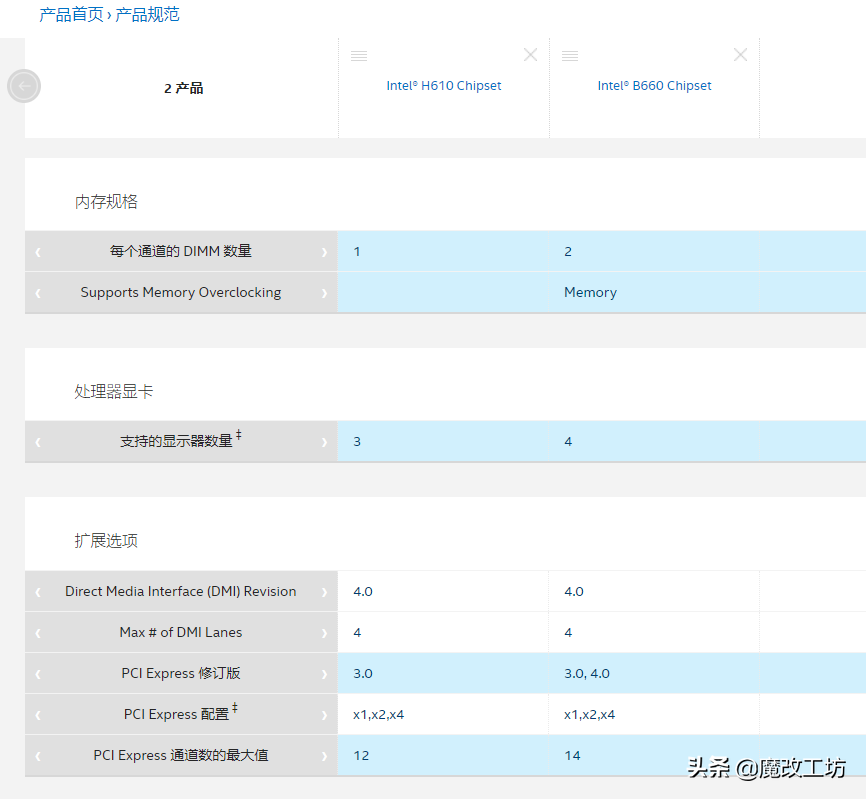Viewport: 866px width, 799px height.
Task: Click the drag handle icon above H610 Chipset
Action: point(359,55)
